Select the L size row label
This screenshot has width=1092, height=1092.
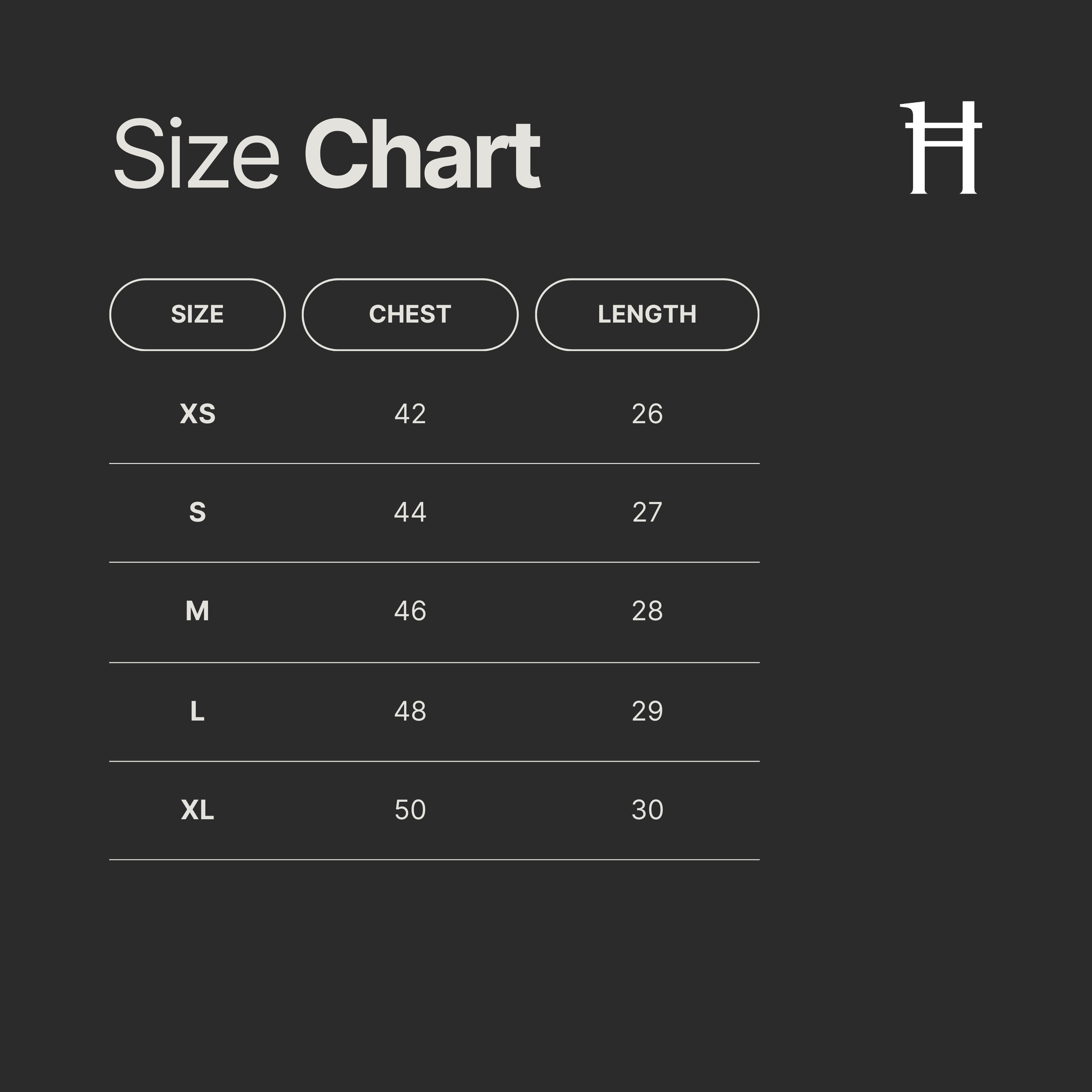pos(197,711)
